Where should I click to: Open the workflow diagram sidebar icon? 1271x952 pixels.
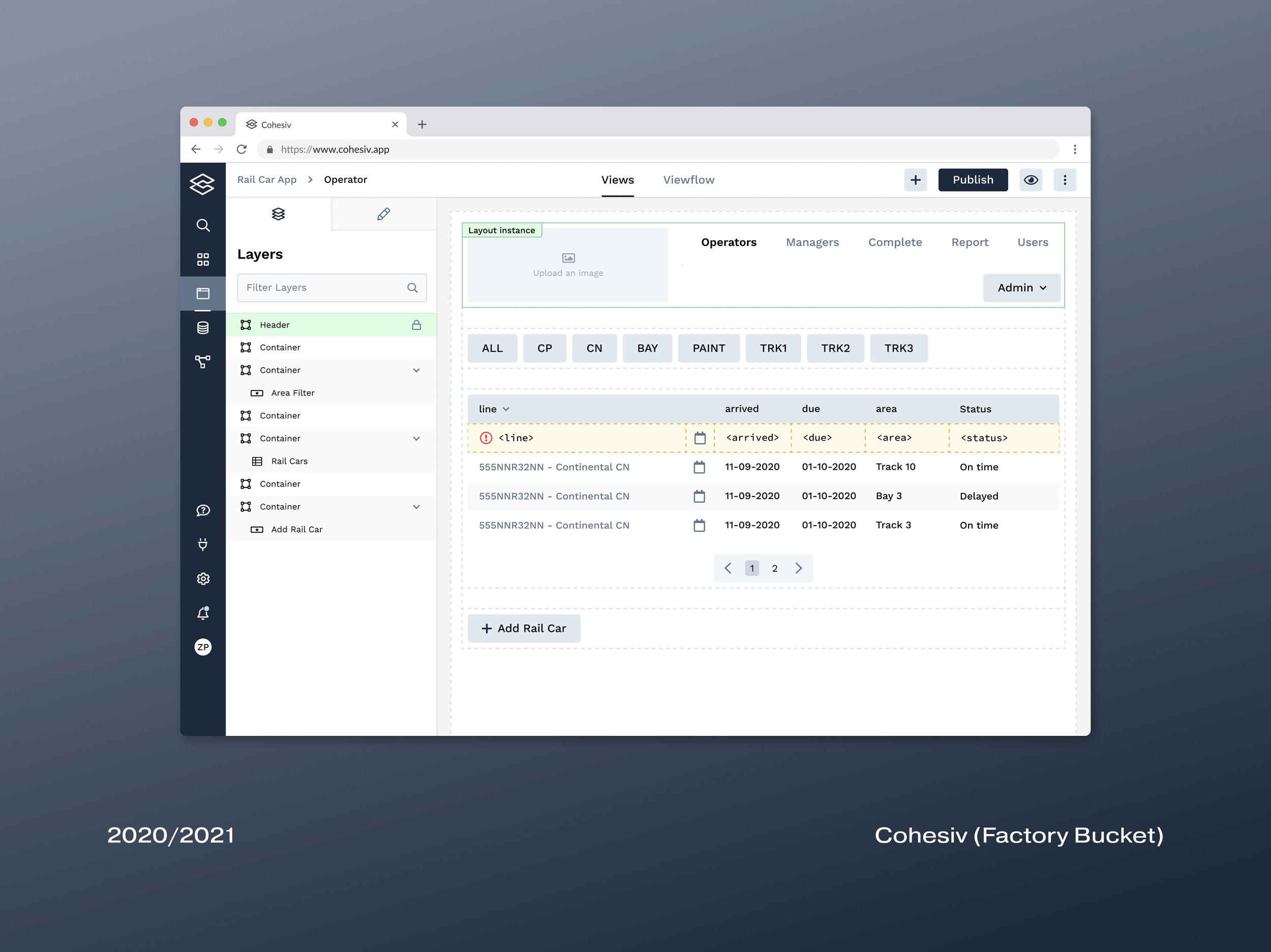[x=203, y=361]
